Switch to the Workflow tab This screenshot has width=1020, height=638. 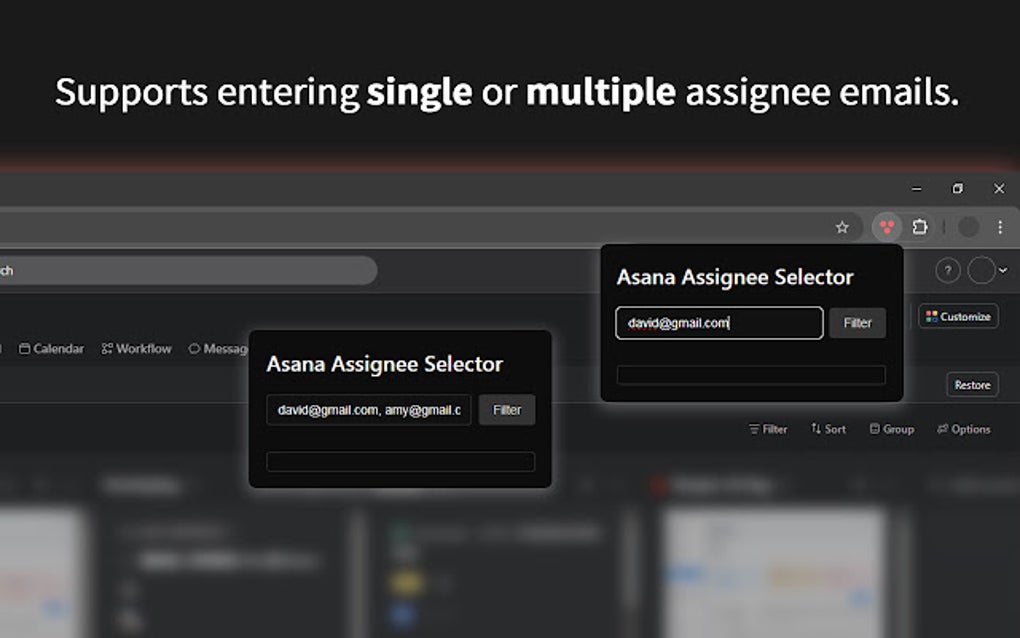click(135, 348)
